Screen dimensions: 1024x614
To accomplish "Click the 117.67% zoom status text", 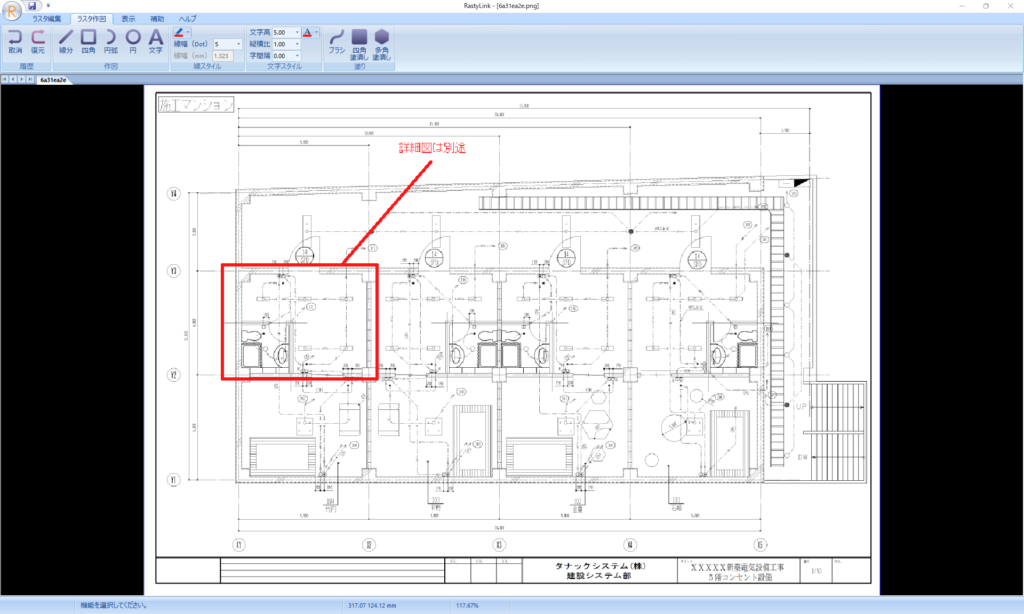I will click(x=467, y=606).
